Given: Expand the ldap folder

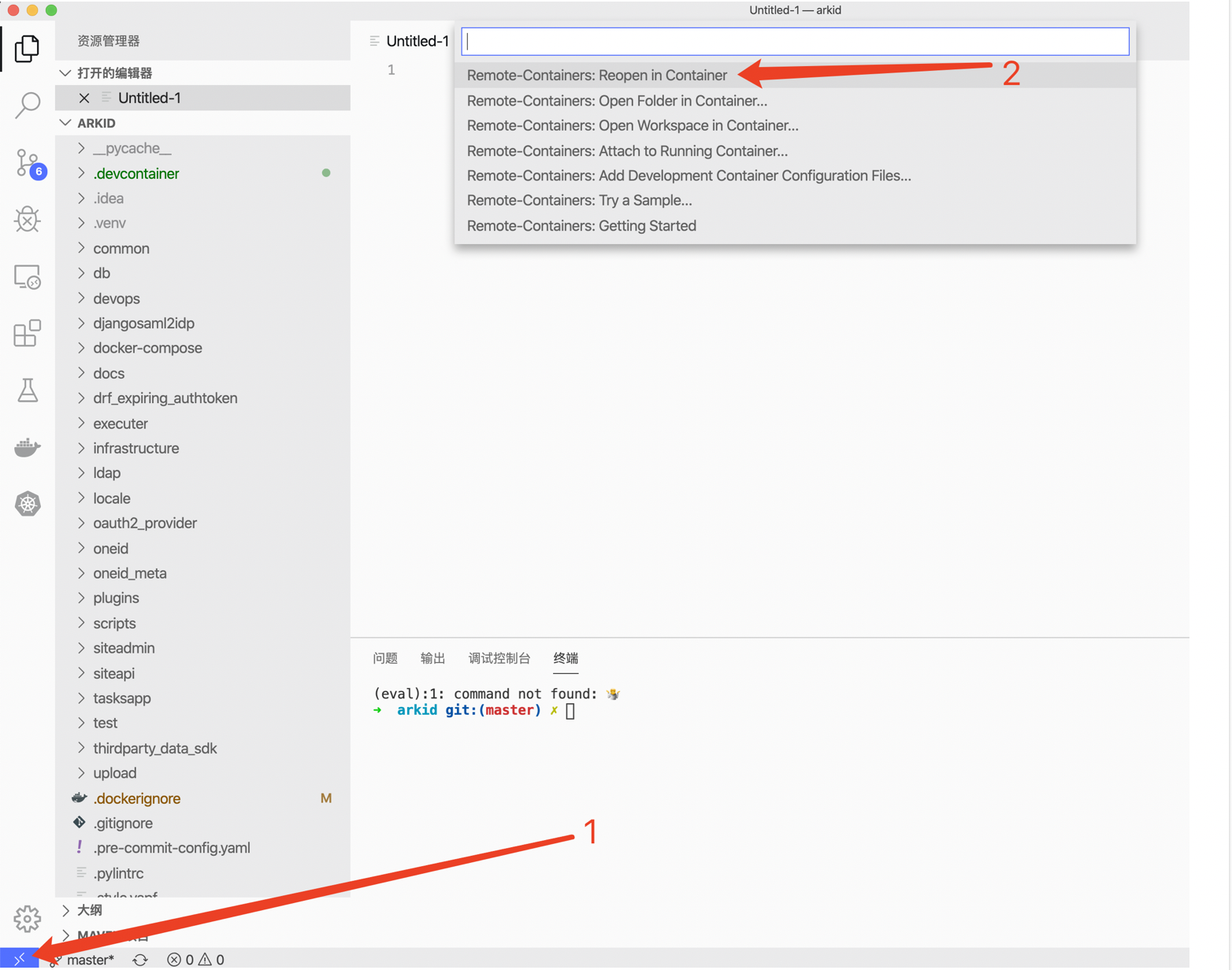Looking at the screenshot, I should tap(202, 473).
